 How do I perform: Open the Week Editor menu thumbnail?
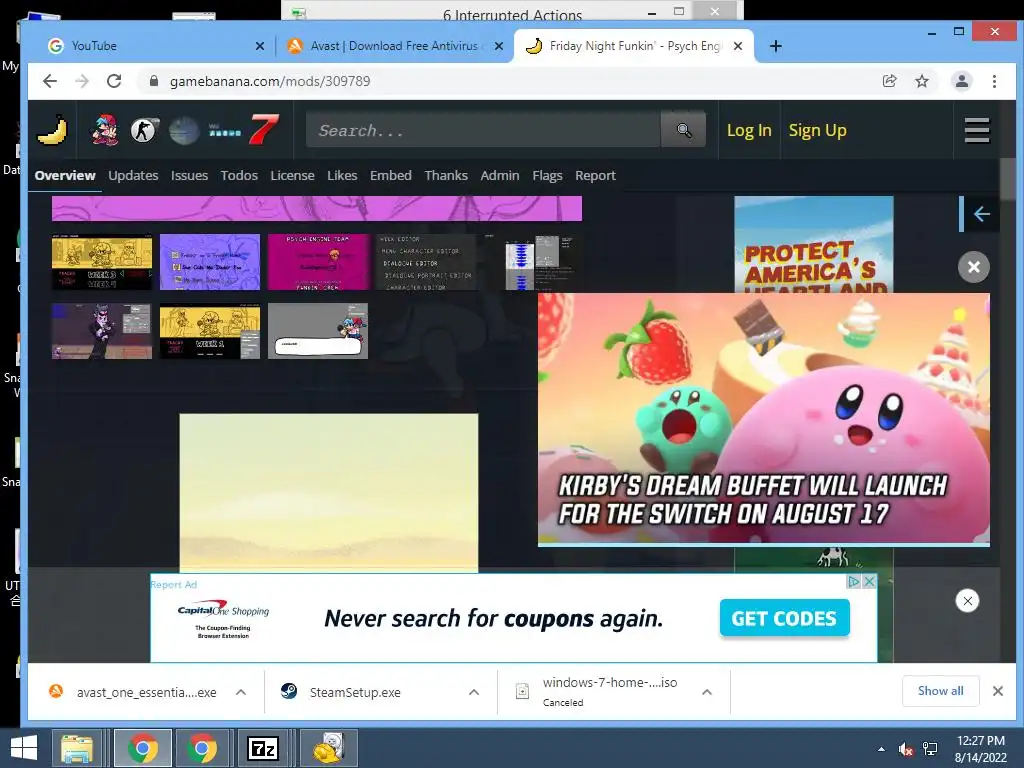[426, 262]
